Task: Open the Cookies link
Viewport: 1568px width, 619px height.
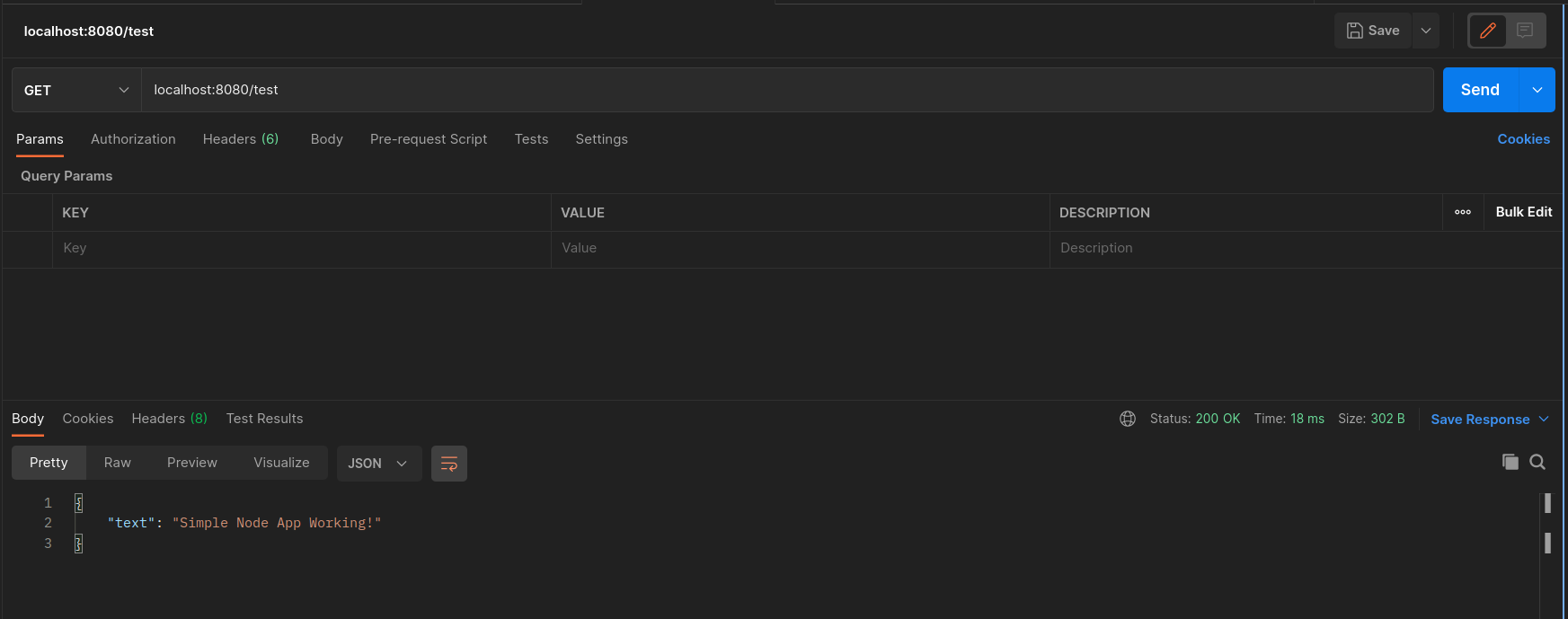Action: pos(1523,139)
